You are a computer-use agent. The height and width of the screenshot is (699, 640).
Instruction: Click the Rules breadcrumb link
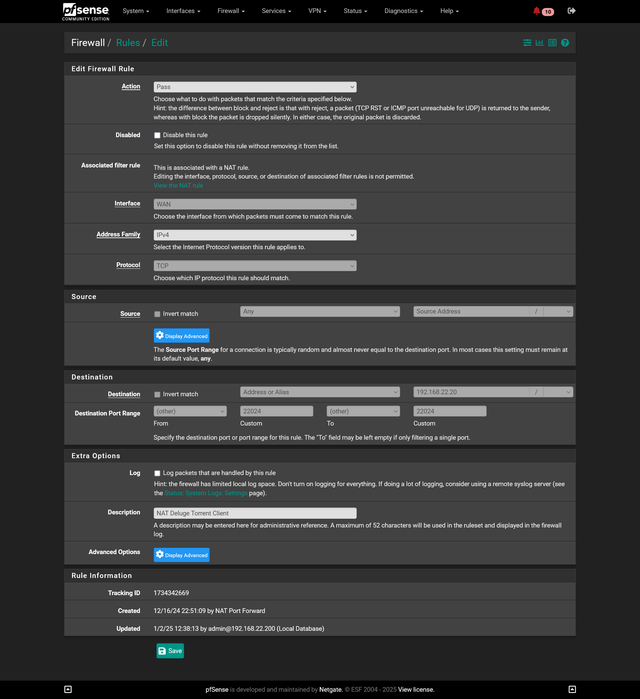[128, 43]
